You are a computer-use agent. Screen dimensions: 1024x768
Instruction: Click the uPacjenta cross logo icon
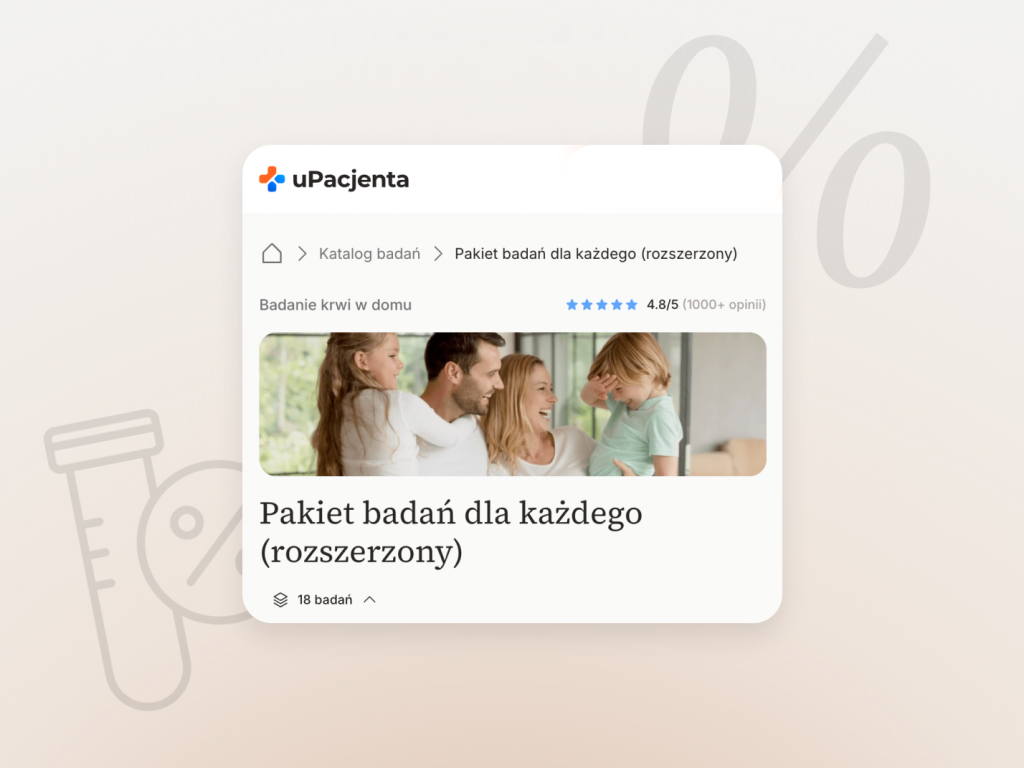(272, 179)
